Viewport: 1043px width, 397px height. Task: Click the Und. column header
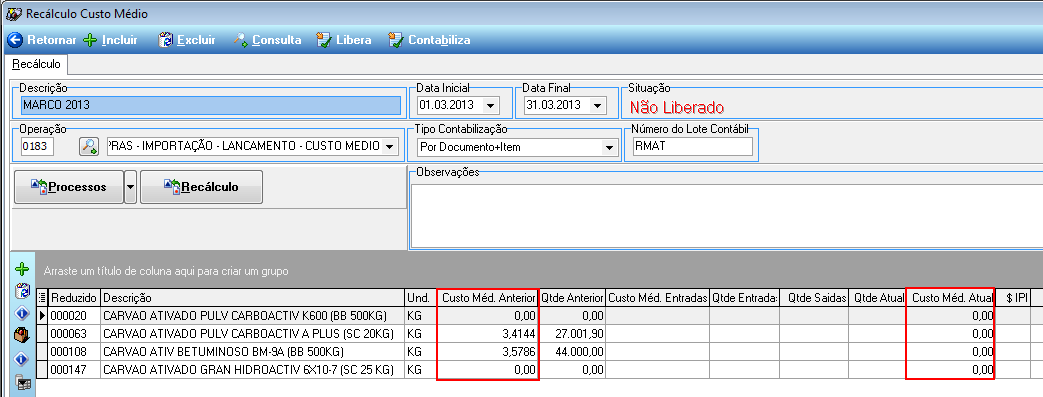[420, 298]
